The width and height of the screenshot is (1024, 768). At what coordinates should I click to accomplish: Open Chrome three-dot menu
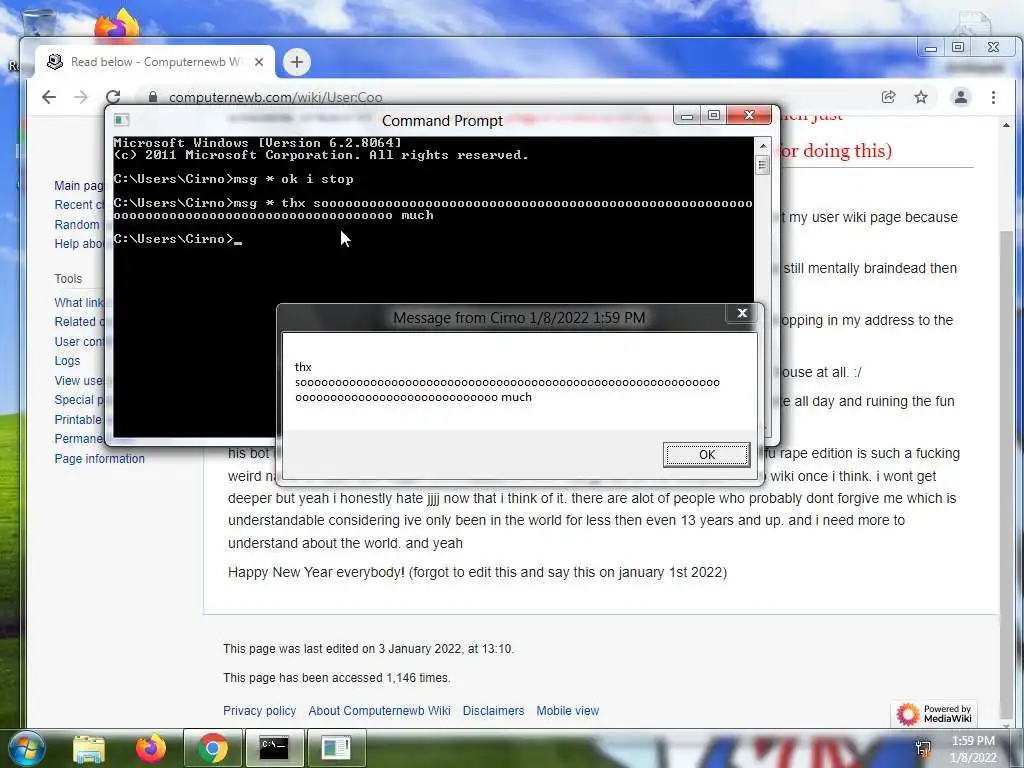click(x=993, y=97)
